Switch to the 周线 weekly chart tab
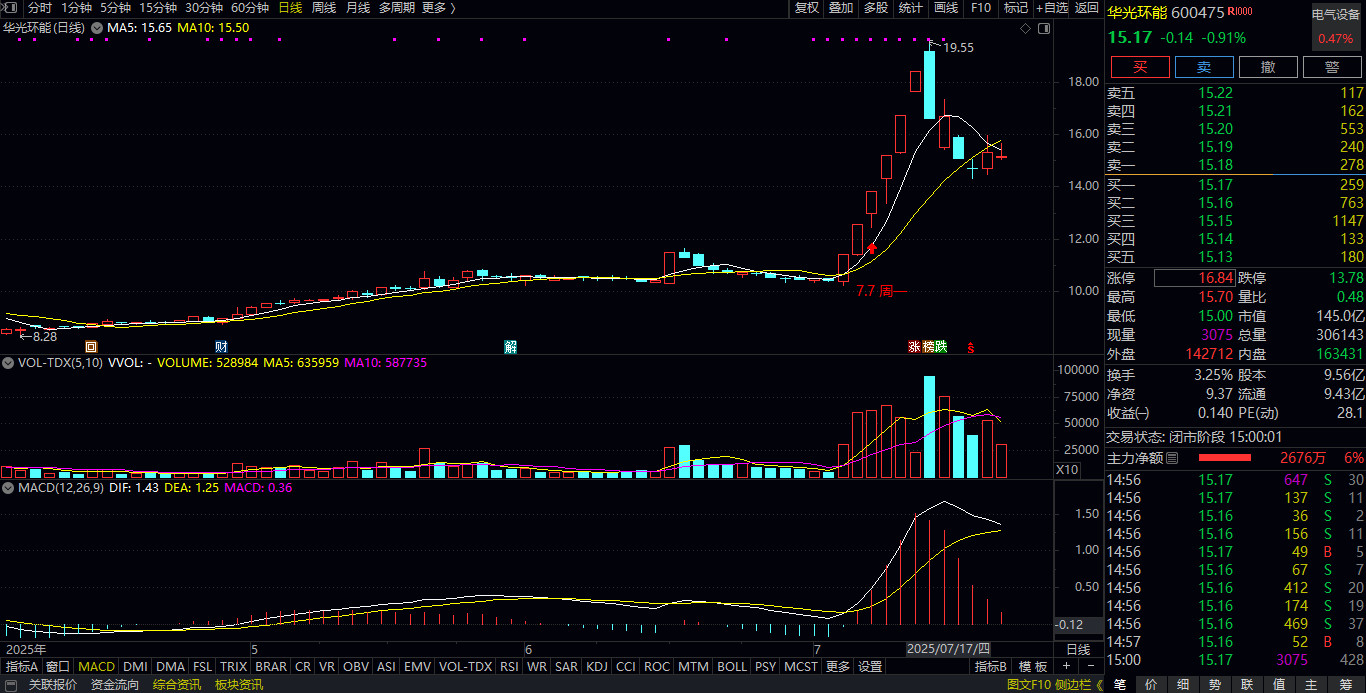This screenshot has width=1366, height=693. (324, 8)
